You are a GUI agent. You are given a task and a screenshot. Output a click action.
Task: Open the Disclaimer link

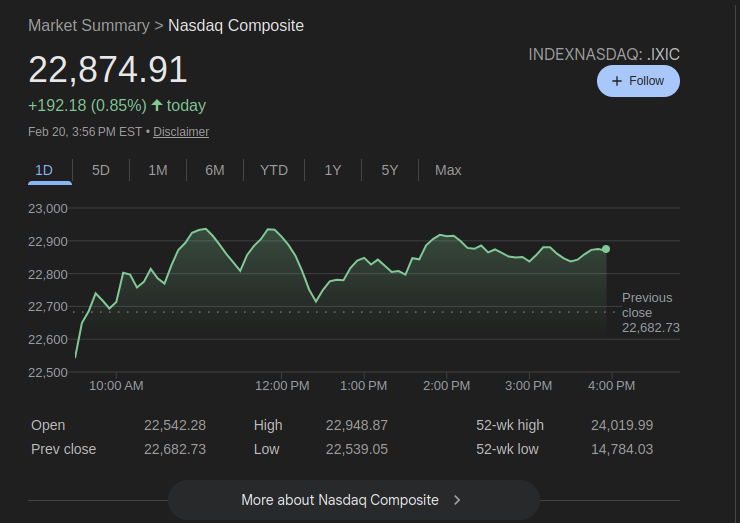click(x=181, y=132)
